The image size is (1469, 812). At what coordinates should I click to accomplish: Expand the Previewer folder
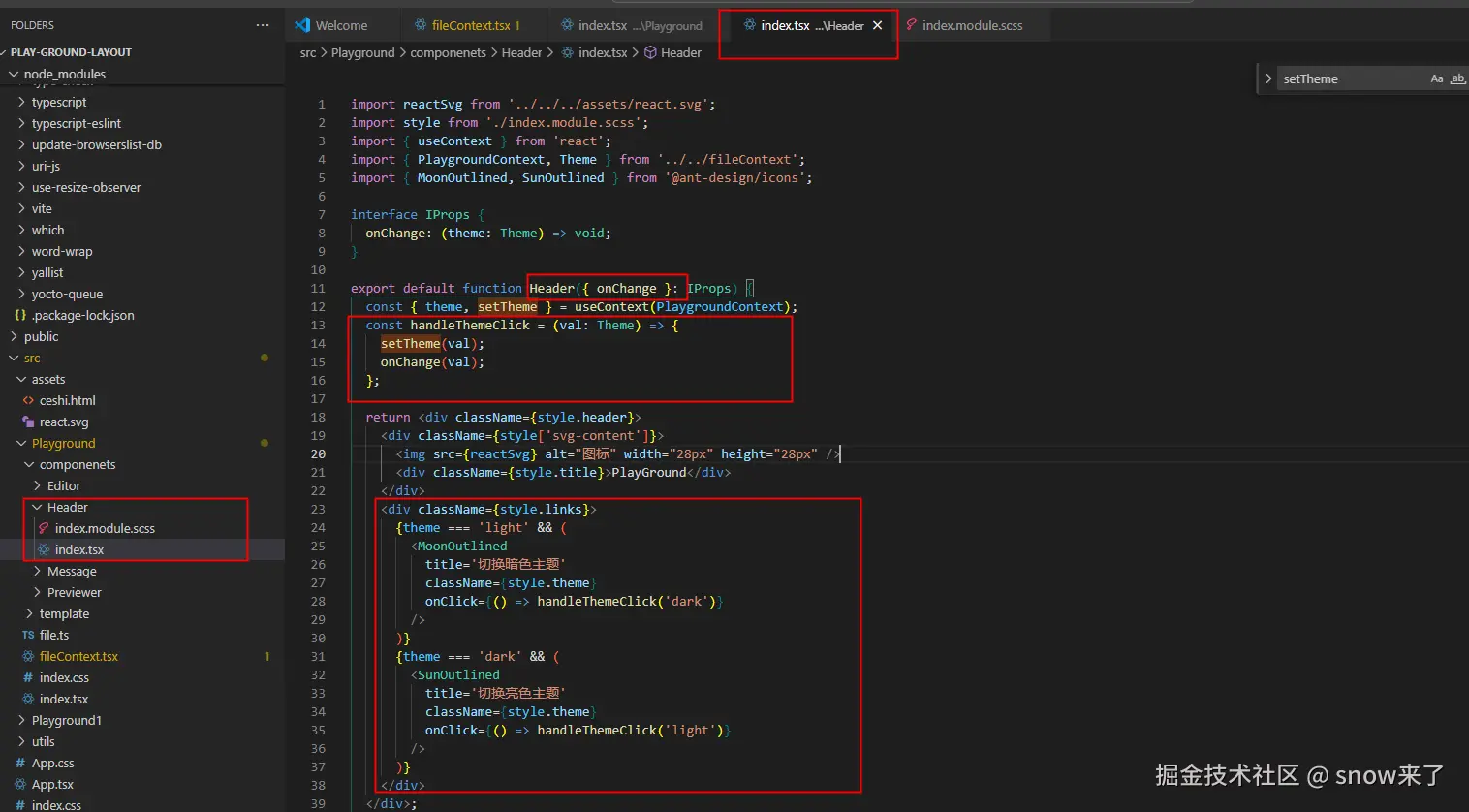(74, 592)
